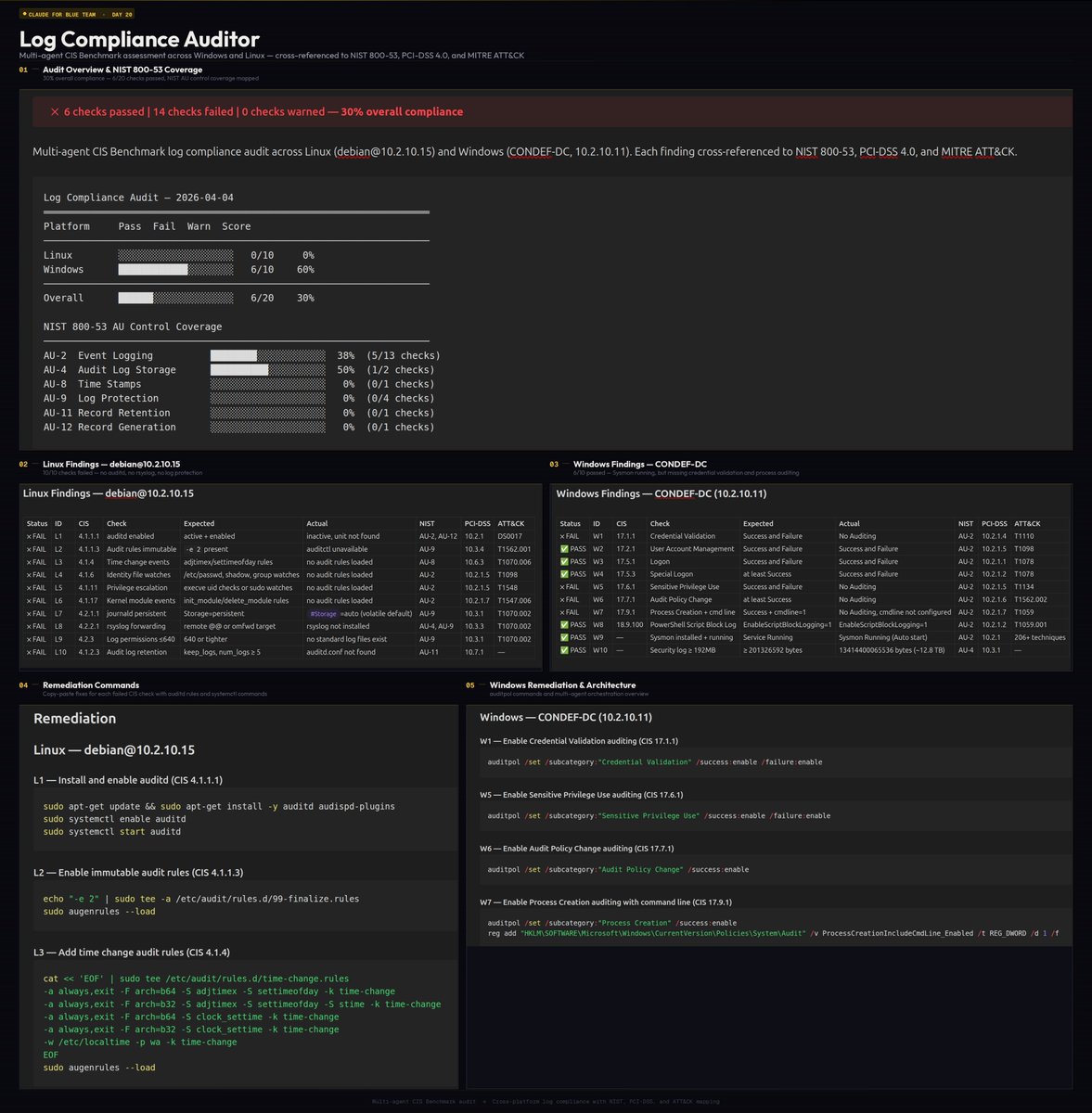Select the DS0017 cell in Linux findings
This screenshot has height=1113, width=1092.
point(509,536)
